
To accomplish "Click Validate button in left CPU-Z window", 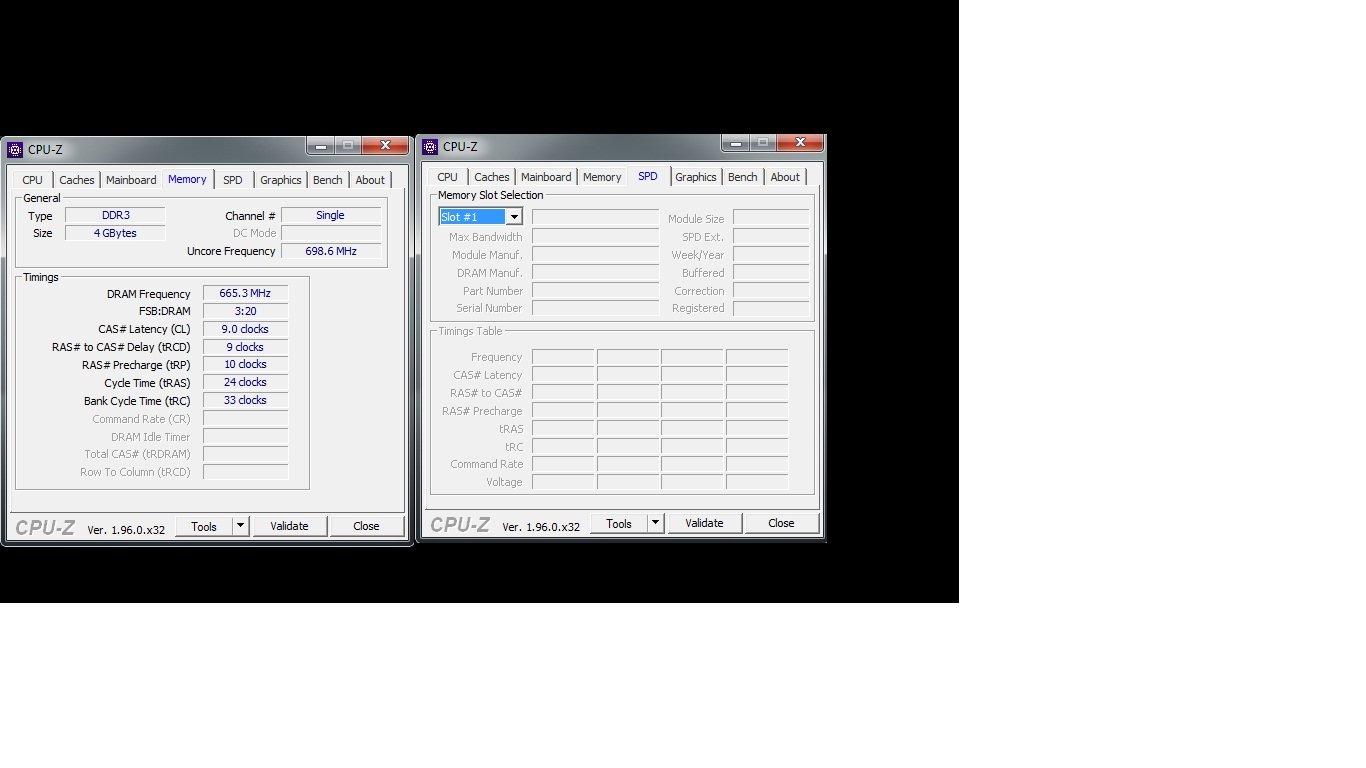I will click(290, 526).
